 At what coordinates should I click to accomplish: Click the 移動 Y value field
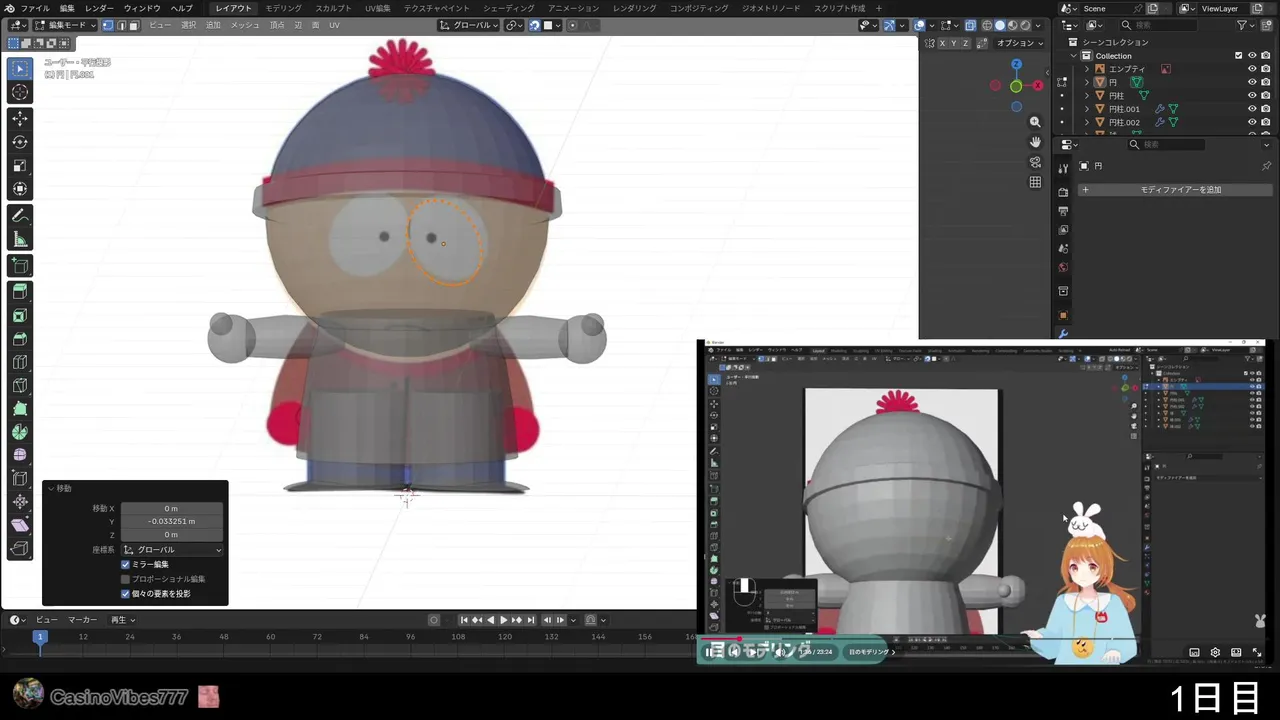171,521
